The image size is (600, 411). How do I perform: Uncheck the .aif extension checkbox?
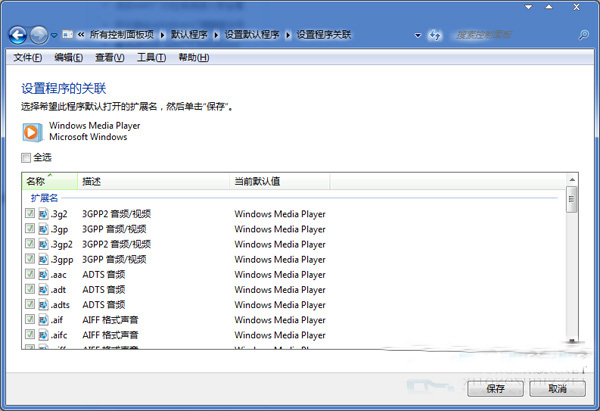pyautogui.click(x=30, y=319)
